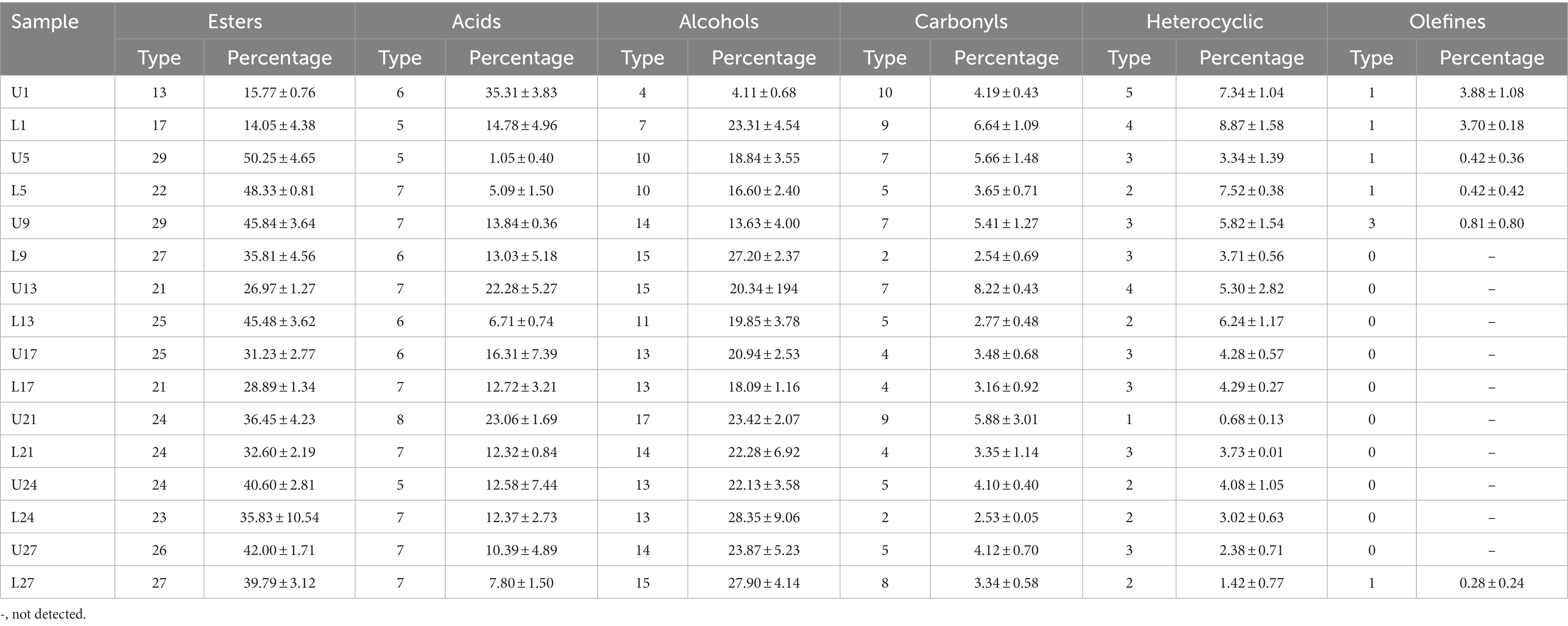This screenshot has width=1568, height=626.
Task: Click the Alcohols header cell
Action: pos(718,21)
